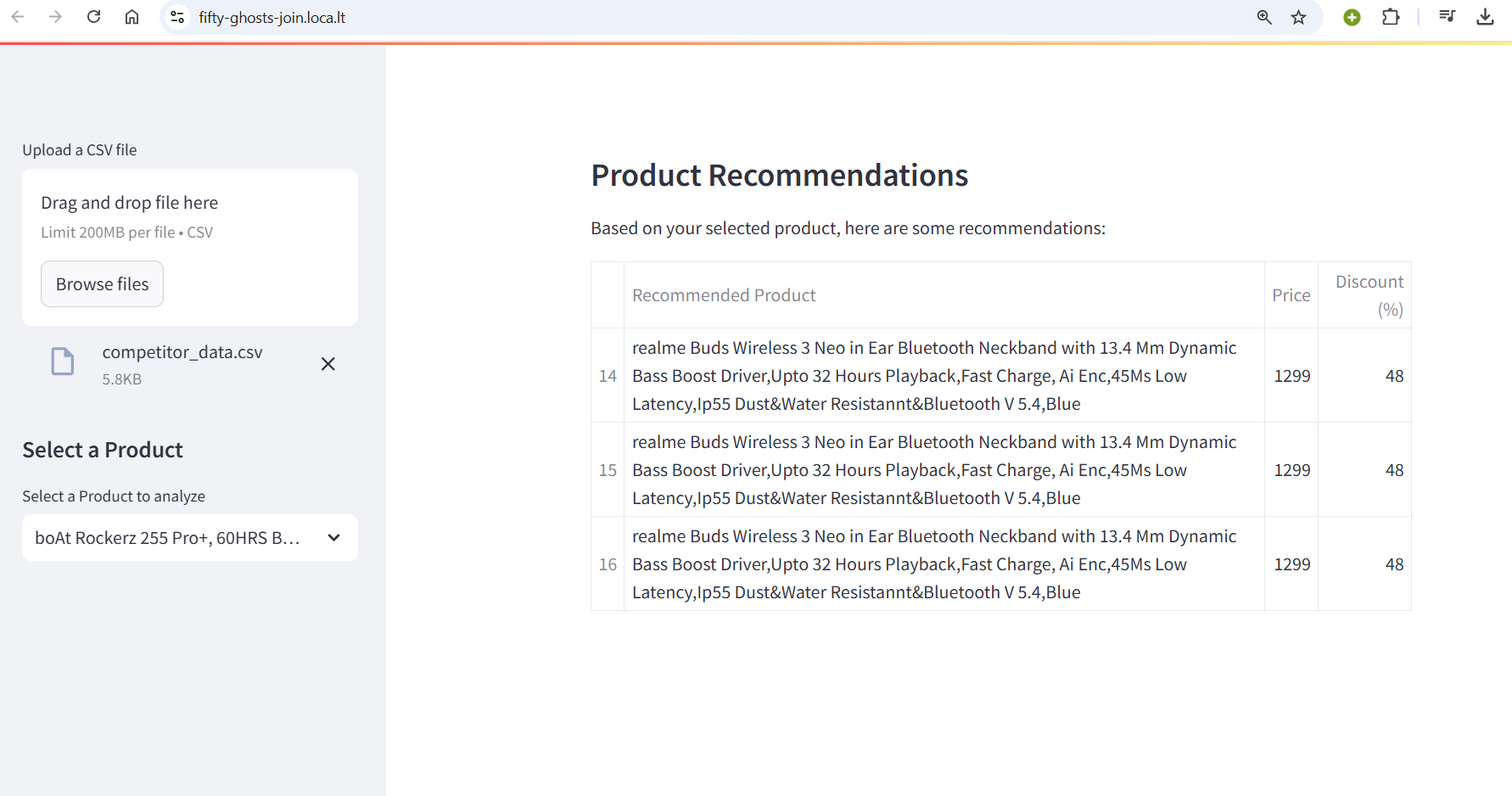Open the browser downloads icon

(x=1485, y=17)
